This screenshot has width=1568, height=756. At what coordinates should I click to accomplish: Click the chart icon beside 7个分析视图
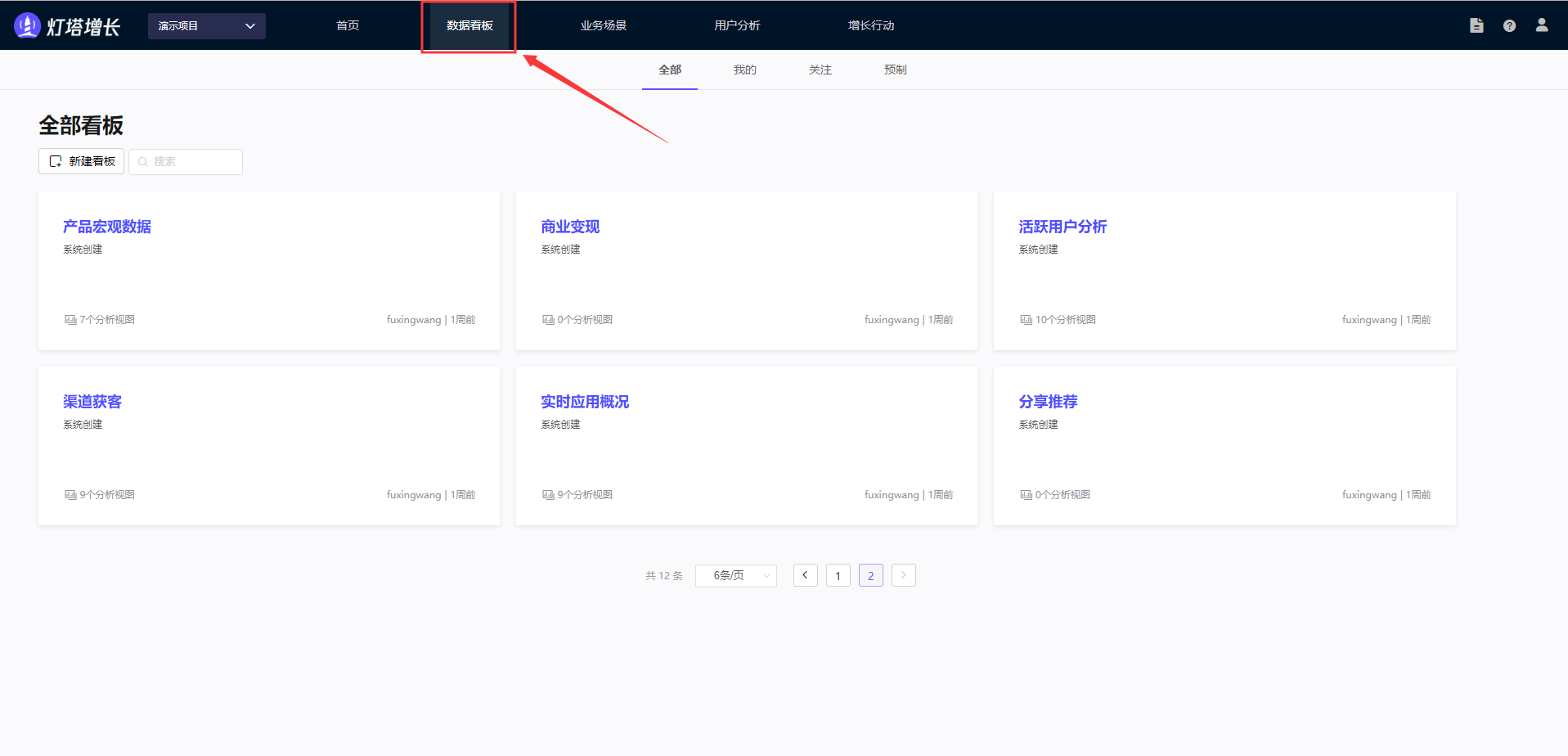tap(70, 320)
